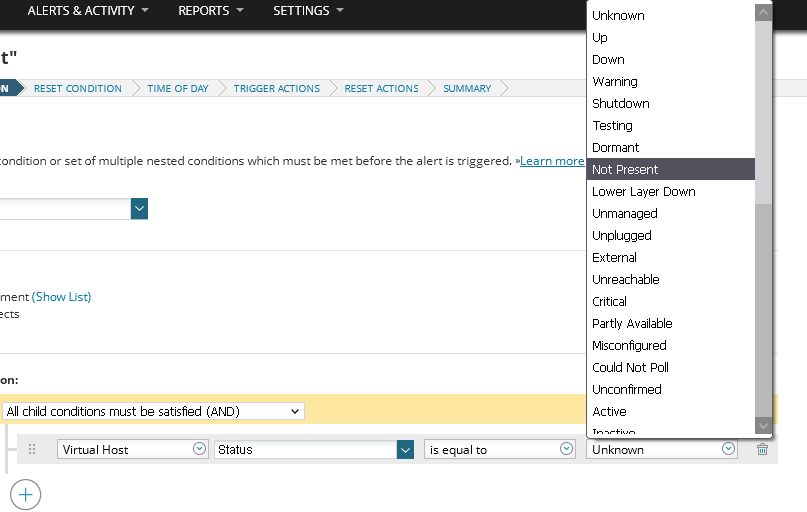Grab the condition row drag handle
Screen dimensions: 807x512
[x=32, y=449]
